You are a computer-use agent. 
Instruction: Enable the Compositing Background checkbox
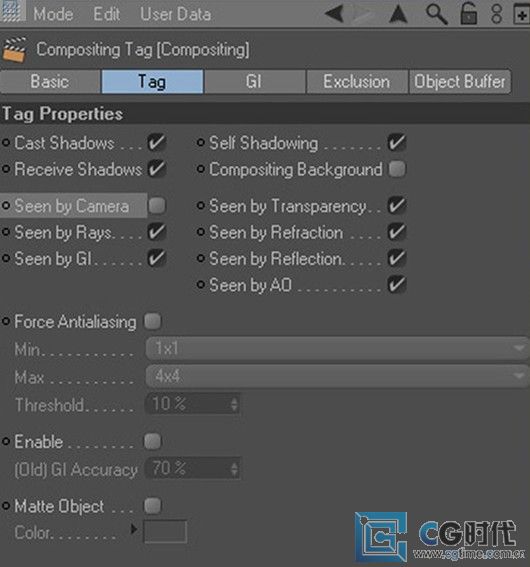point(397,169)
